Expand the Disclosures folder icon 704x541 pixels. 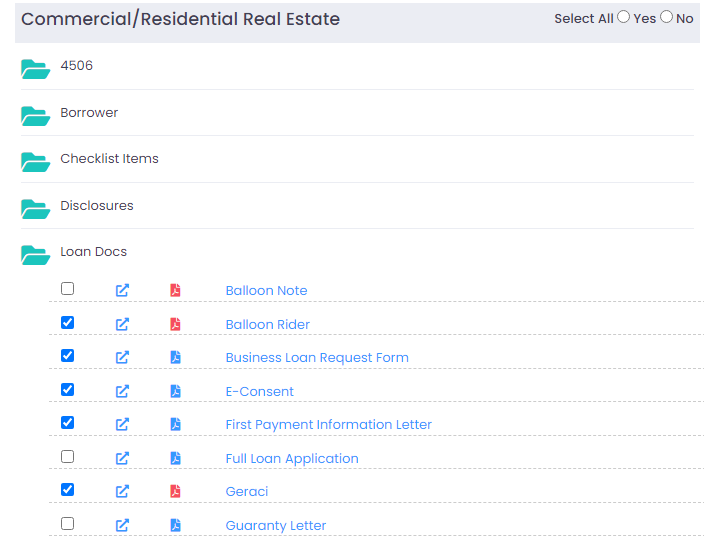(x=35, y=209)
